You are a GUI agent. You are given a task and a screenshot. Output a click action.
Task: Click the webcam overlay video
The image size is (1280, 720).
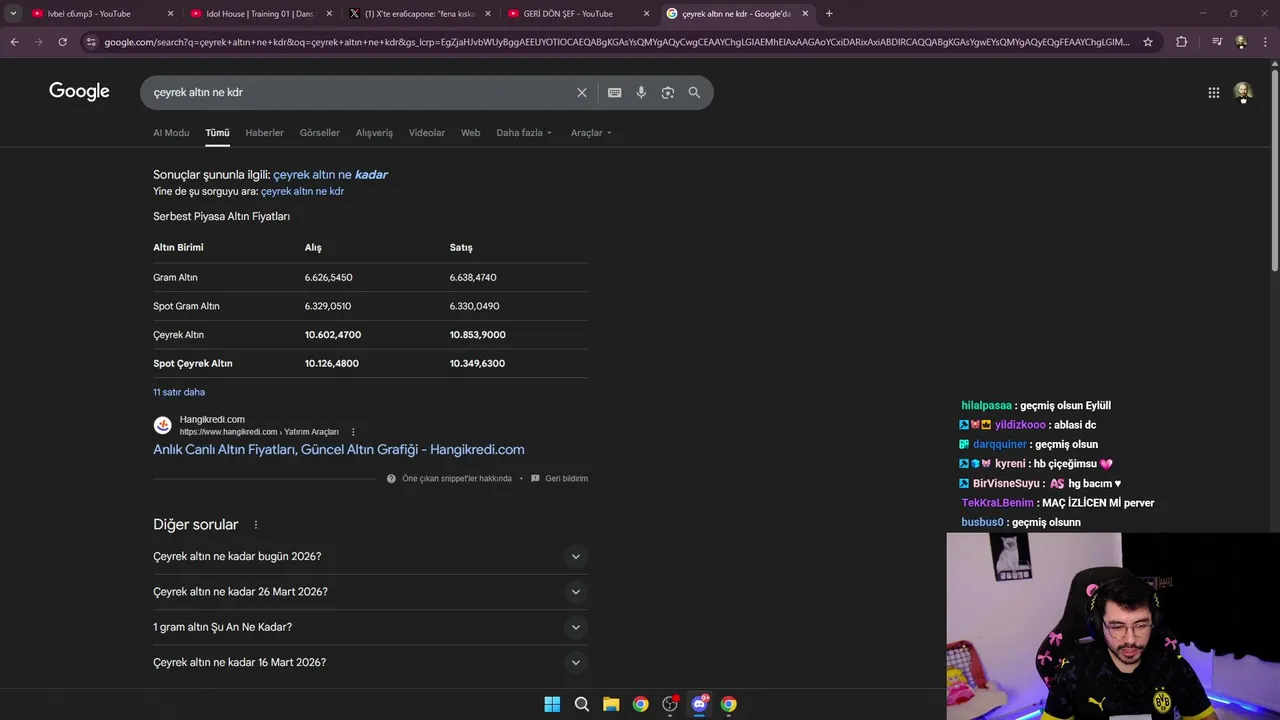1113,626
